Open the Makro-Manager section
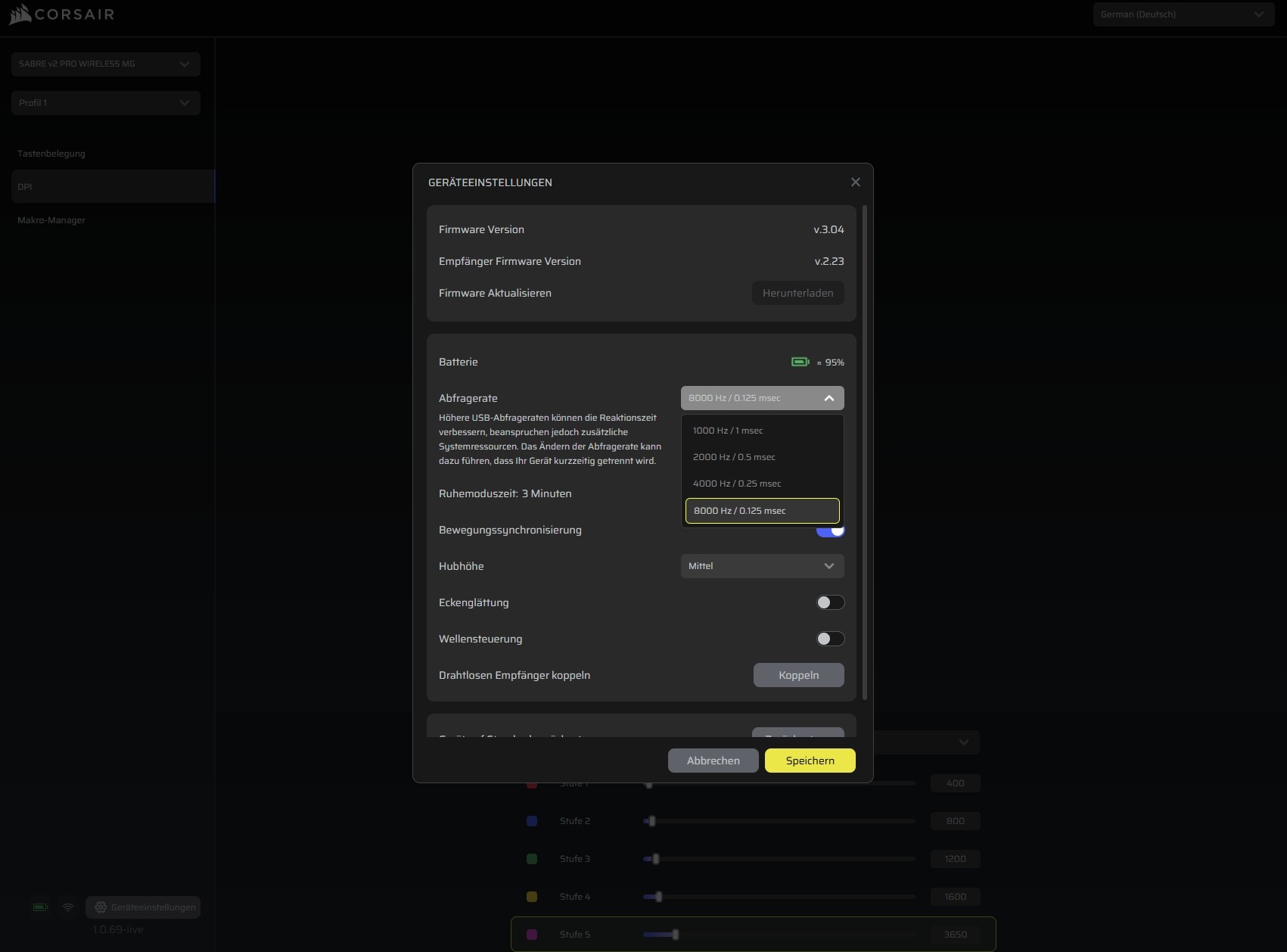 tap(51, 220)
